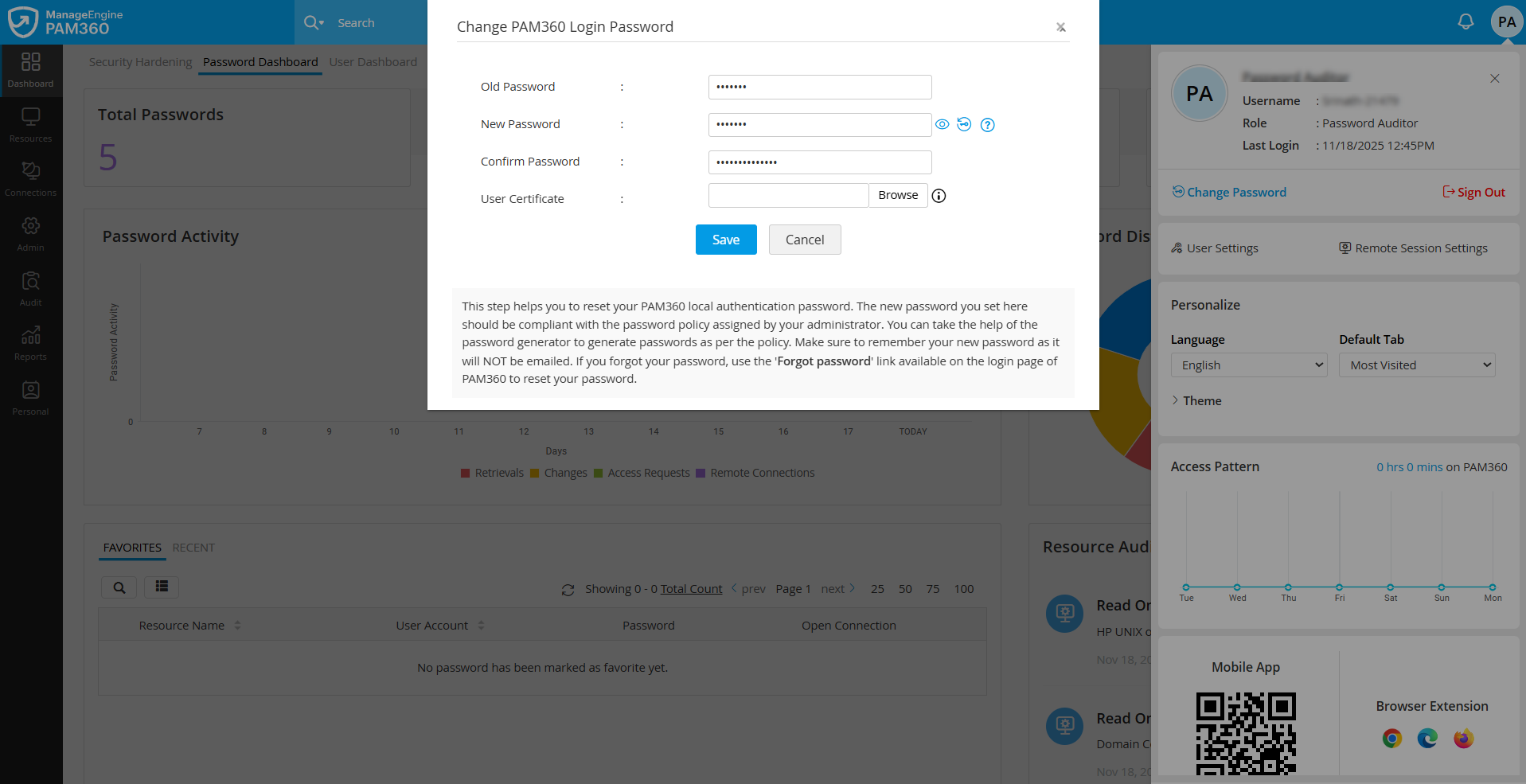Open Reports from the sidebar

[x=31, y=344]
